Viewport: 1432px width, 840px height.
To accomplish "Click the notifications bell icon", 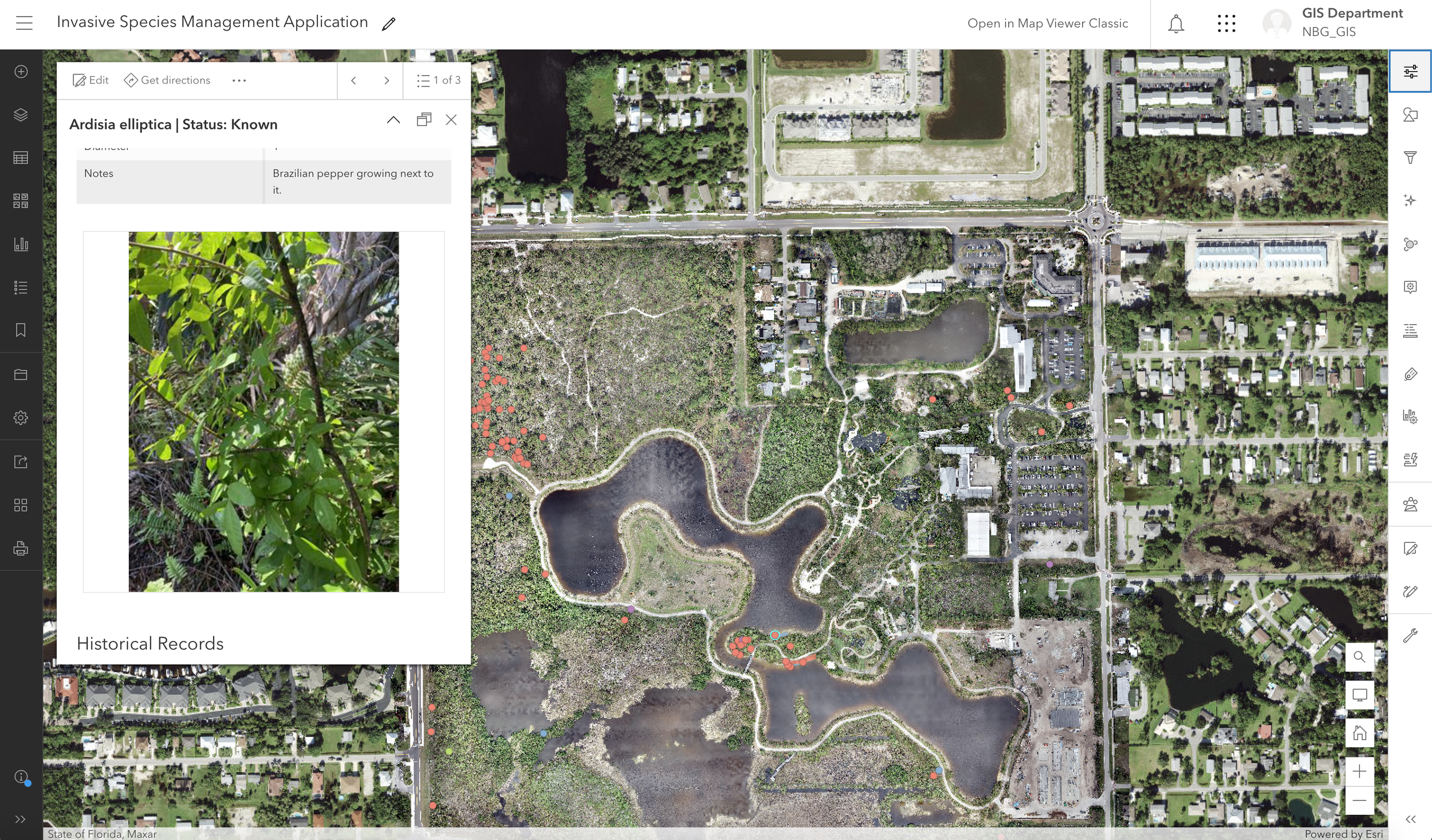I will tap(1176, 24).
